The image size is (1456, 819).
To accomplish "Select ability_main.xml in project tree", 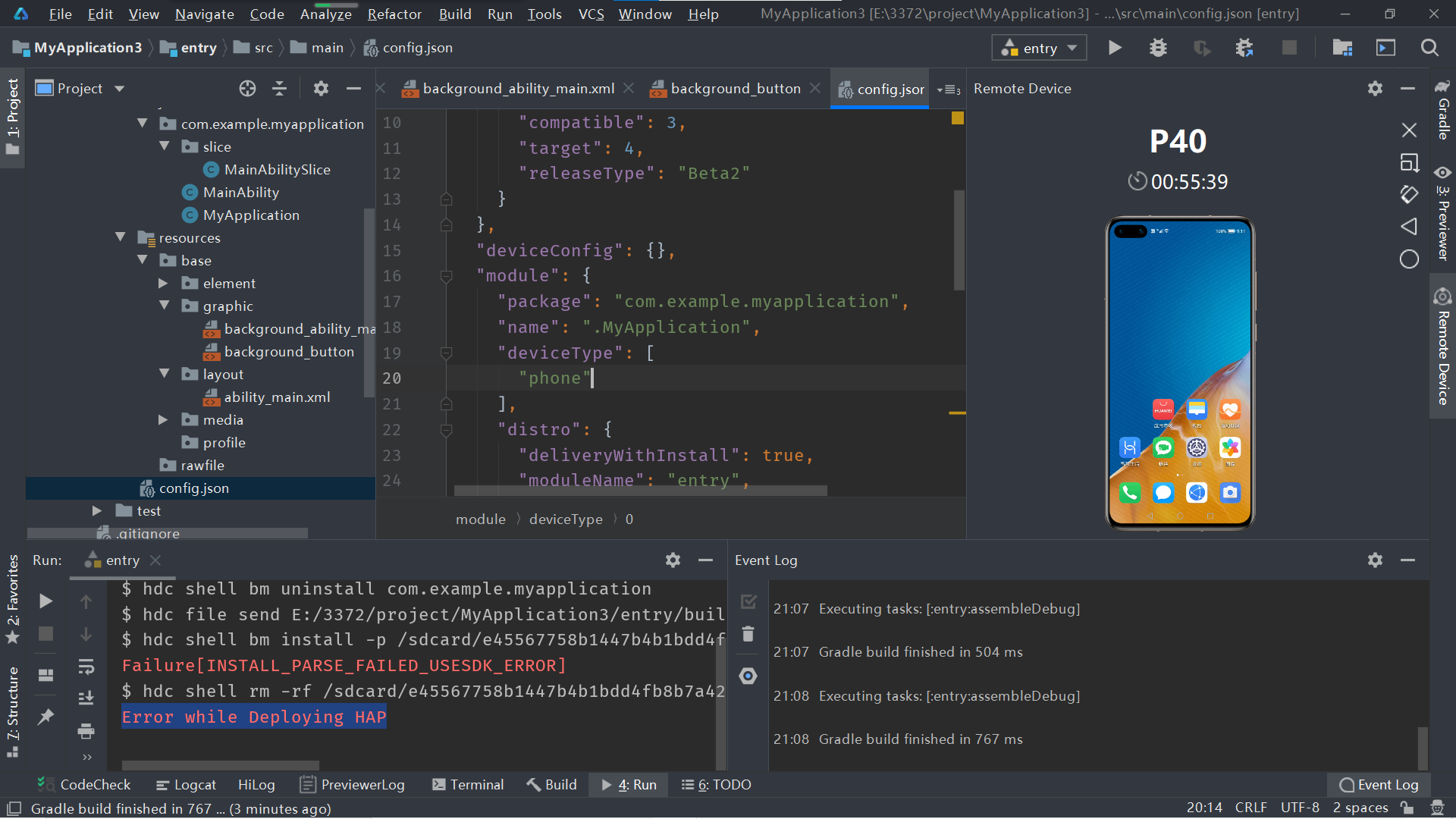I will (x=277, y=397).
